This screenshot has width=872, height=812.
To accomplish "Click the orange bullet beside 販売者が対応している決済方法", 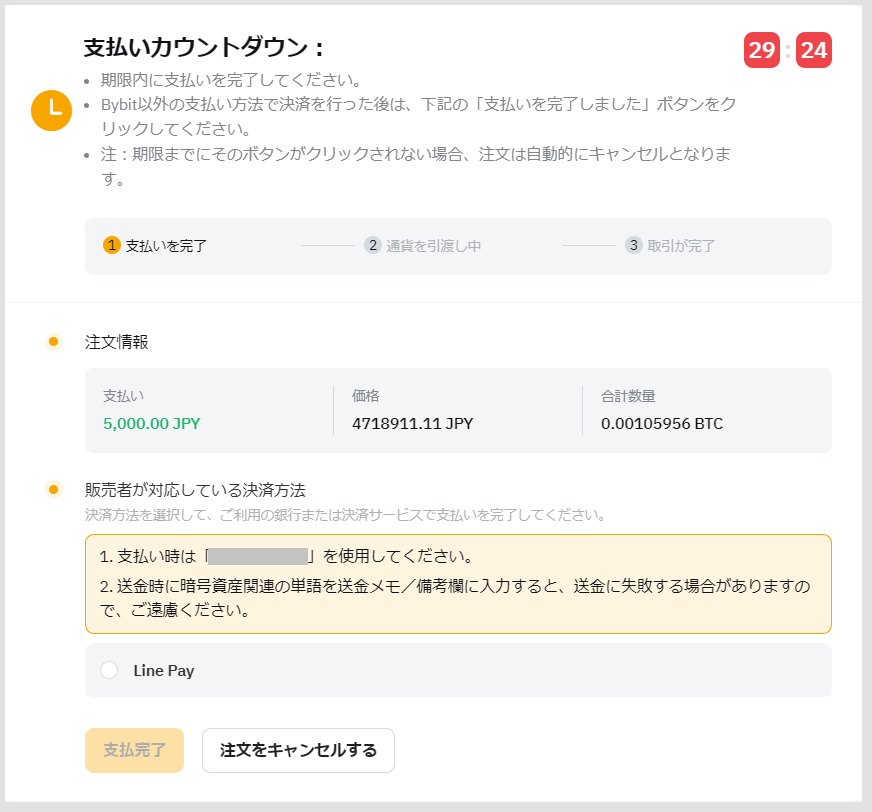I will tap(54, 490).
